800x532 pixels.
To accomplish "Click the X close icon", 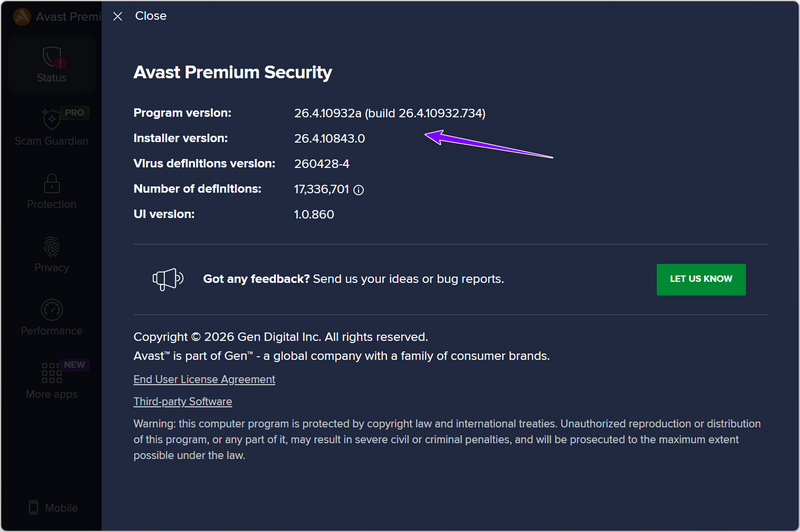I will pyautogui.click(x=118, y=16).
